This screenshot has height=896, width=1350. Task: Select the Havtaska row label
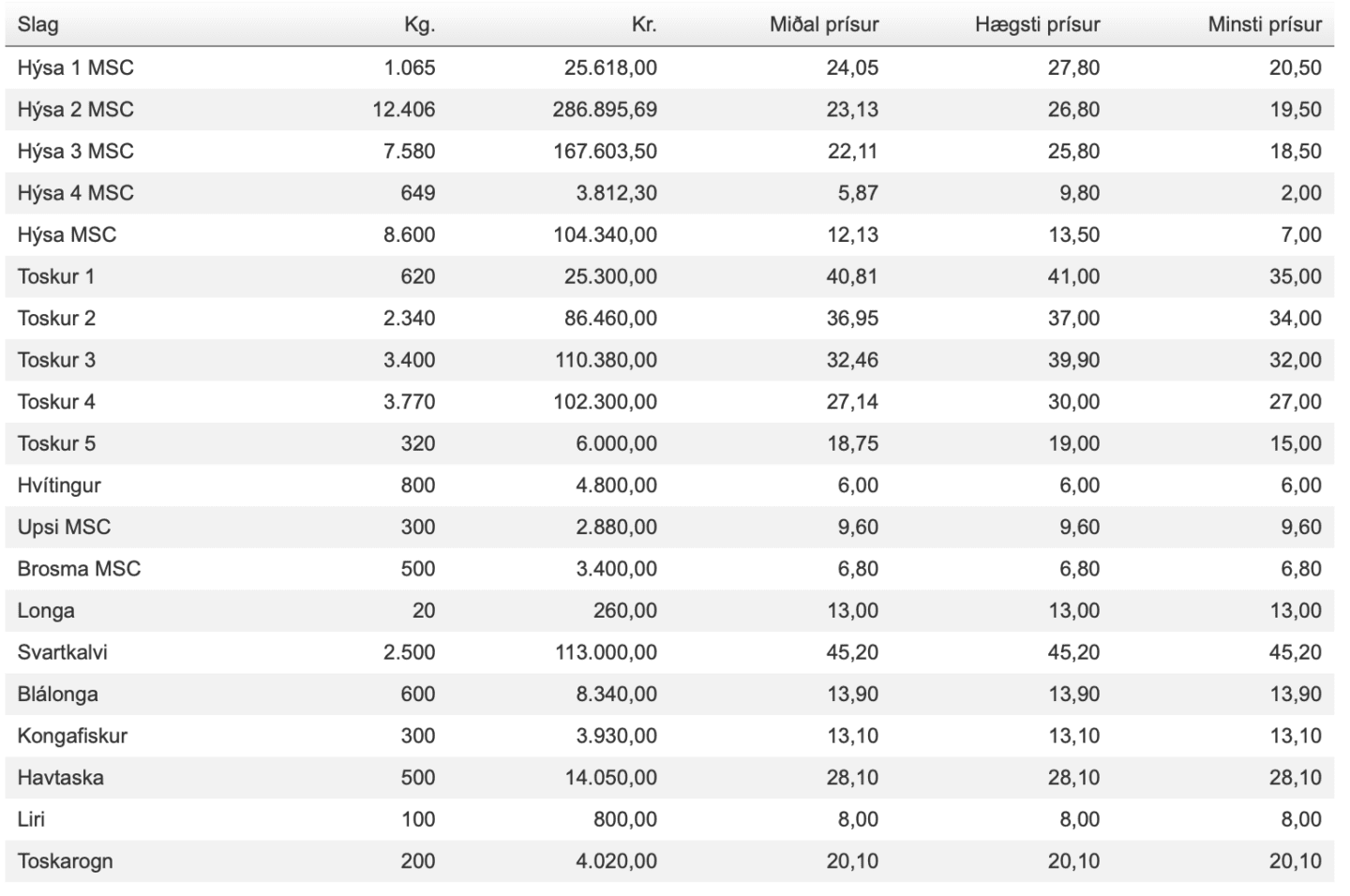click(60, 778)
